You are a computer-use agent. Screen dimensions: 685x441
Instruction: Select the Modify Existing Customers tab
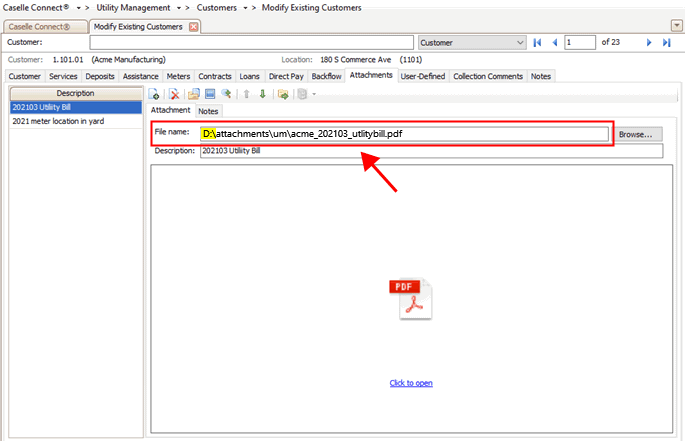click(x=138, y=27)
